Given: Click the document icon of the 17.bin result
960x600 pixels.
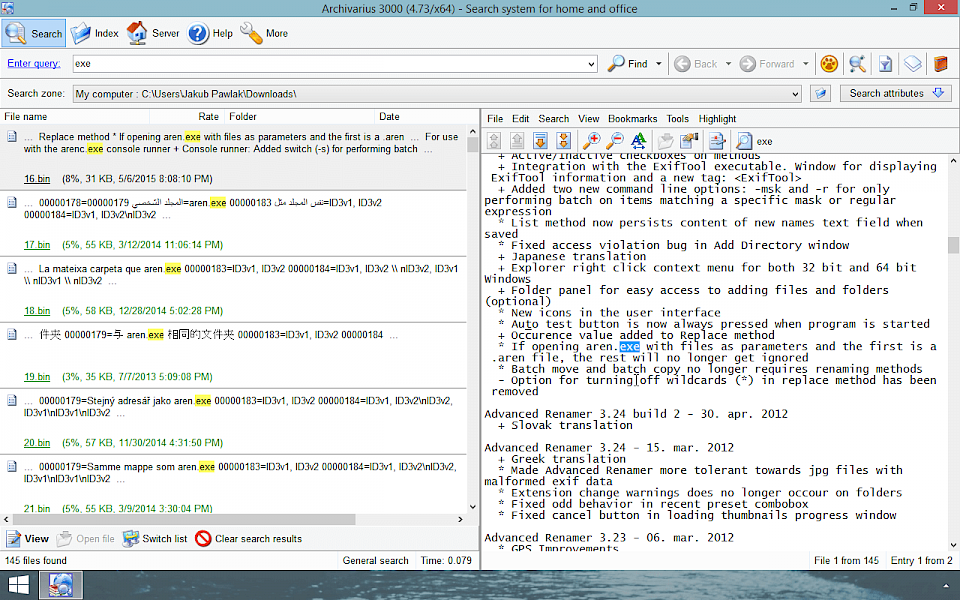Looking at the screenshot, I should pyautogui.click(x=12, y=202).
